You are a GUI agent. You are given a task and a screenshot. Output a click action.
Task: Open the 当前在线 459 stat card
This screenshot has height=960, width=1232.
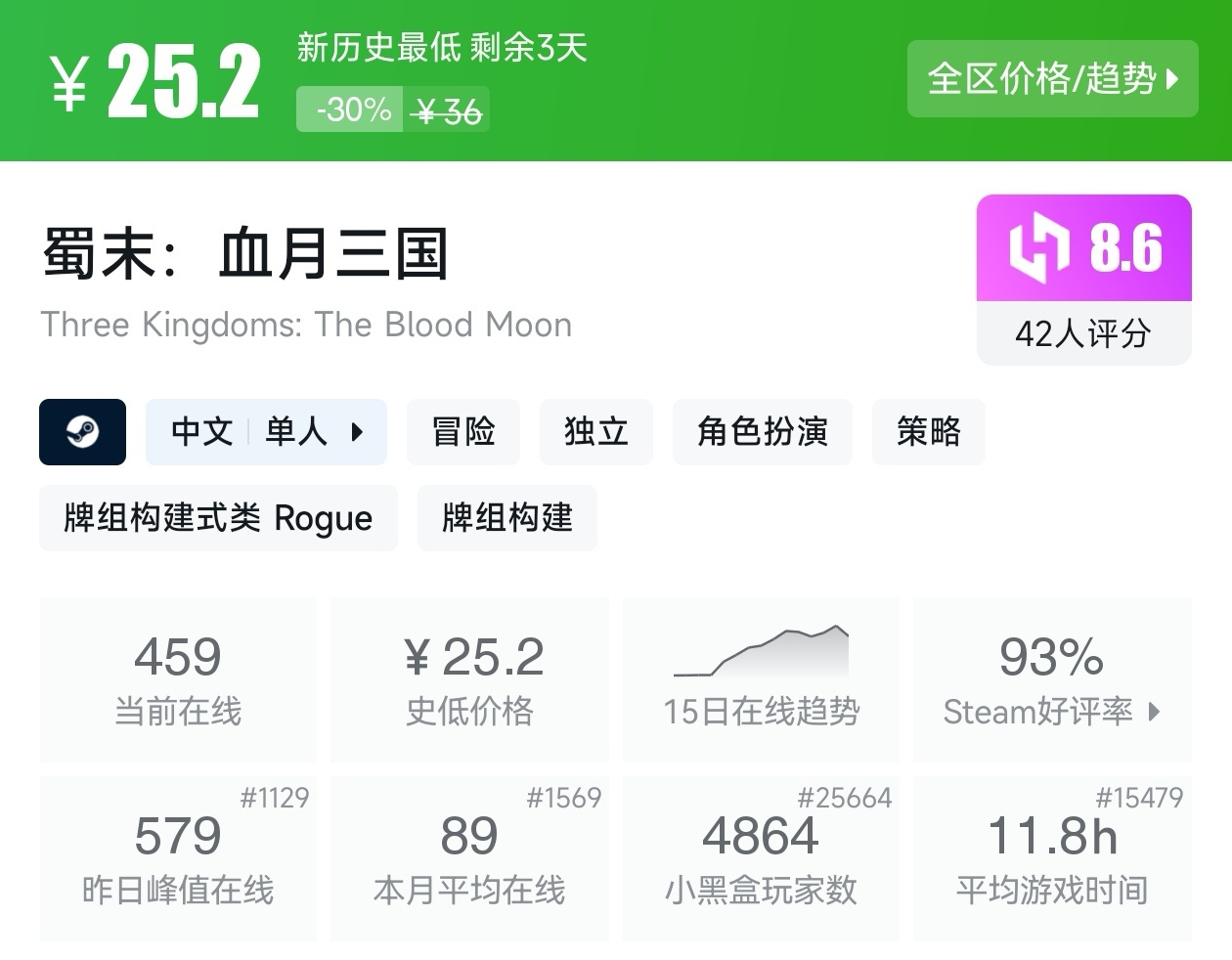[178, 679]
